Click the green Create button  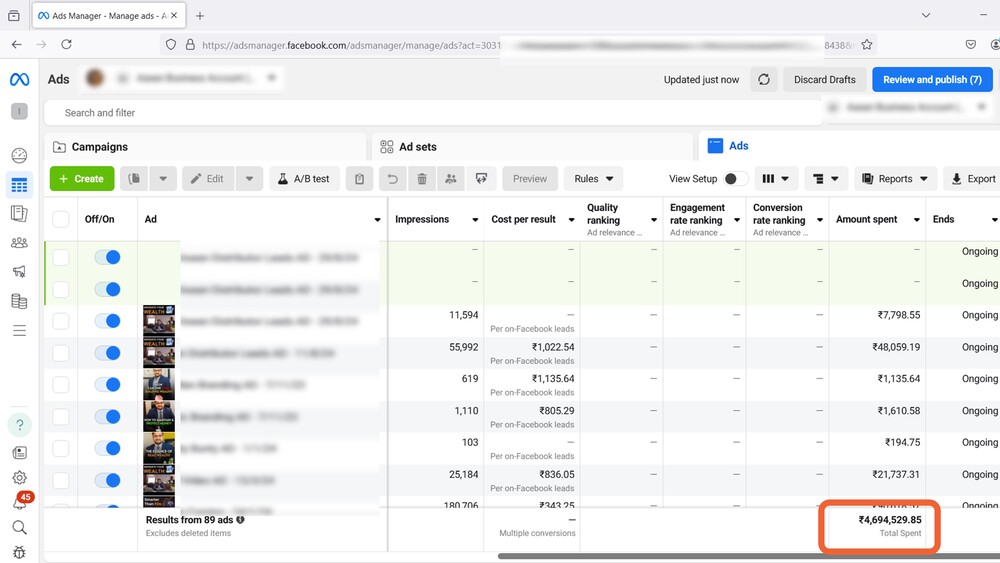[82, 179]
